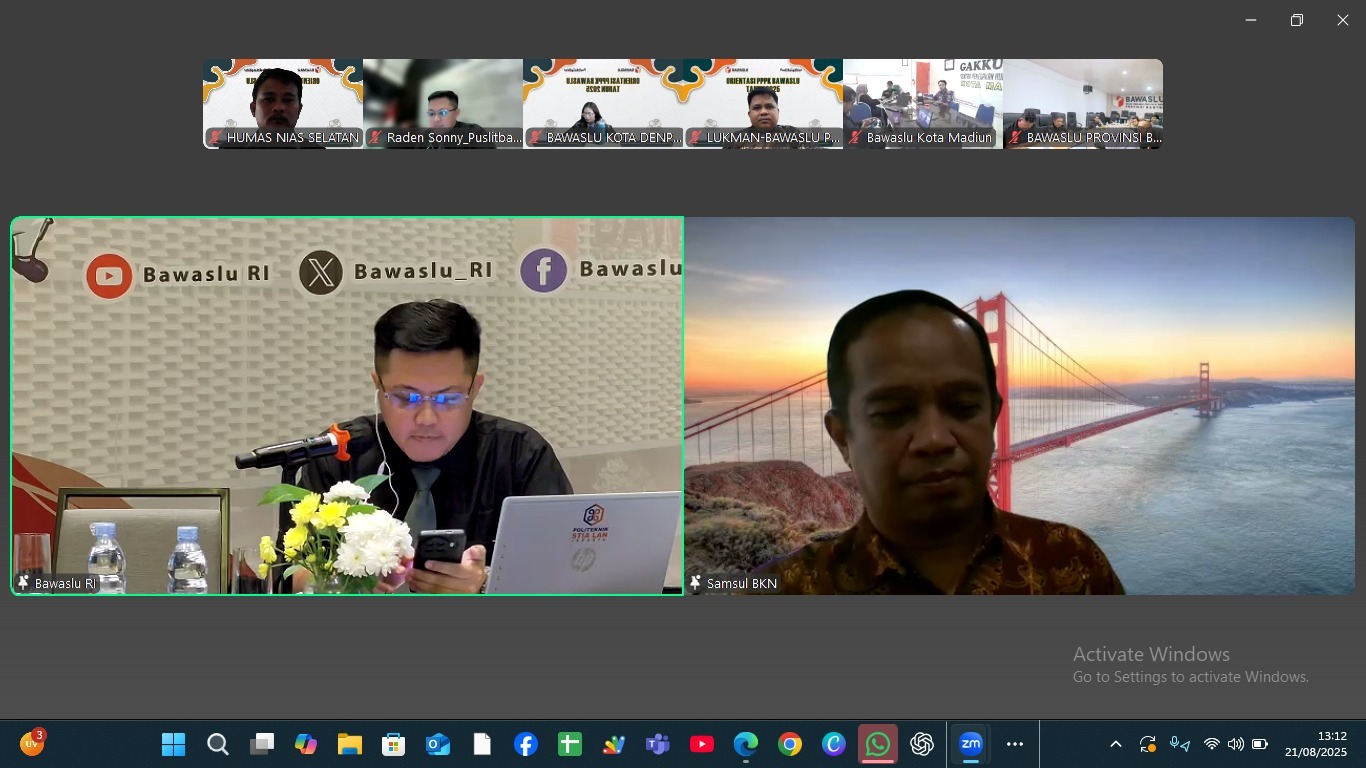This screenshot has width=1366, height=768.
Task: Launch ChatGPT from the taskbar
Action: click(921, 744)
